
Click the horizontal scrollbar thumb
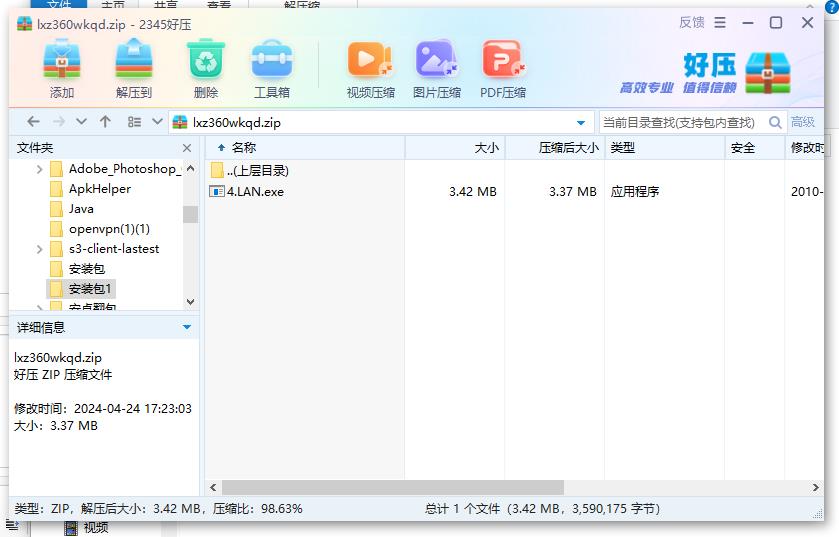(x=393, y=487)
